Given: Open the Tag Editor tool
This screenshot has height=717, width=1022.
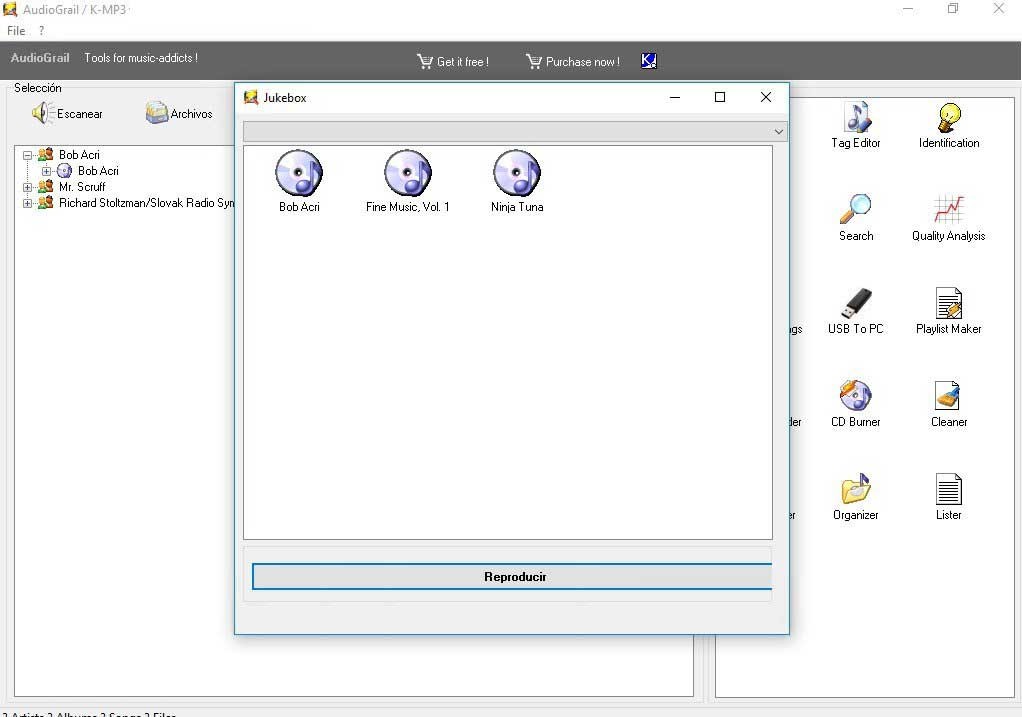Looking at the screenshot, I should point(856,119).
